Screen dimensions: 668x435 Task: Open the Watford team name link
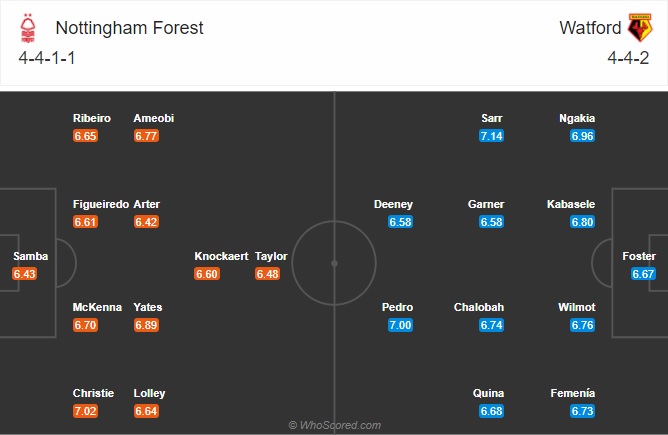click(590, 28)
